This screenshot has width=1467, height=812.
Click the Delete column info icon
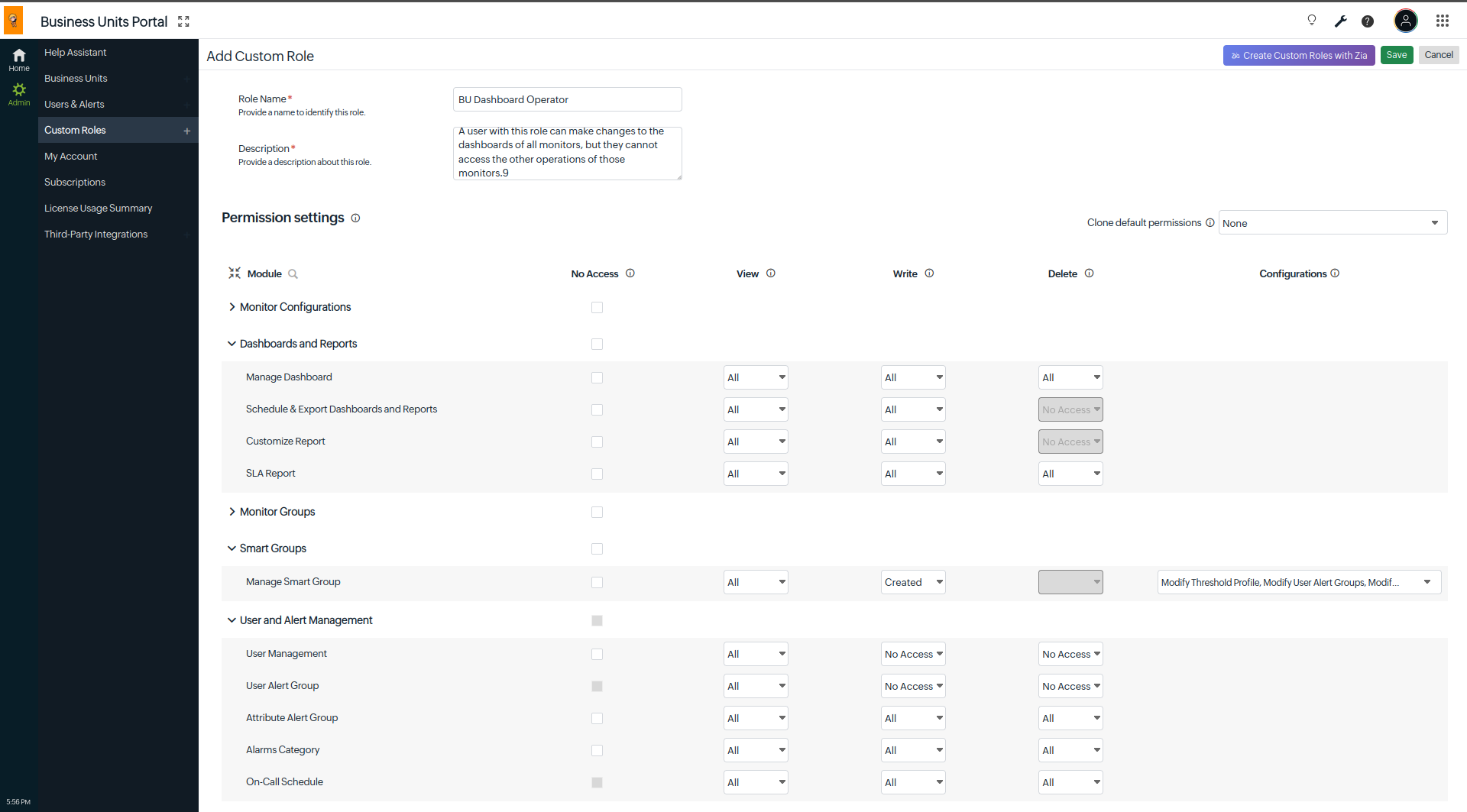(x=1089, y=273)
